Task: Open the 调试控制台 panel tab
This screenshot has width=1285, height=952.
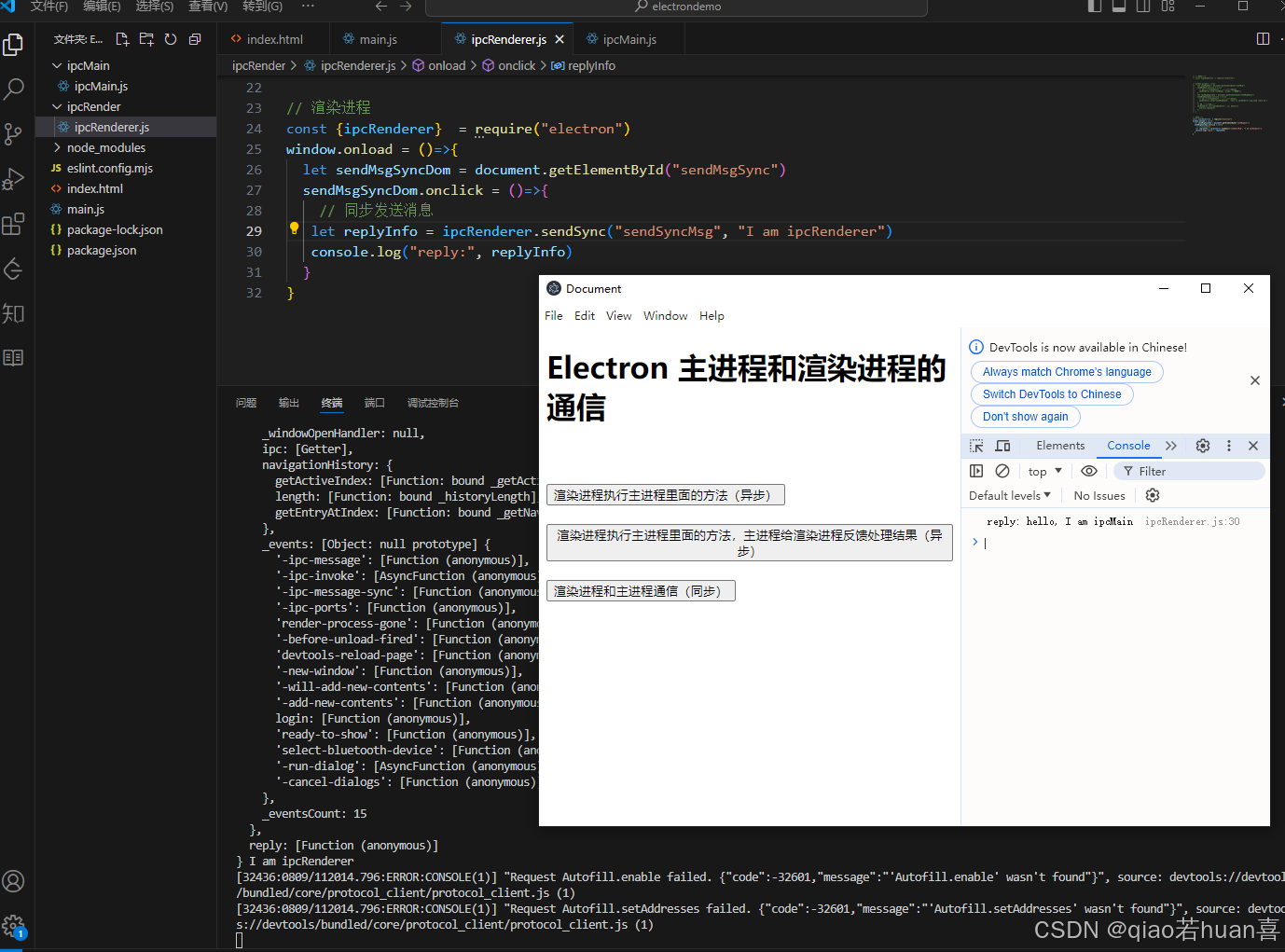Action: [x=433, y=403]
